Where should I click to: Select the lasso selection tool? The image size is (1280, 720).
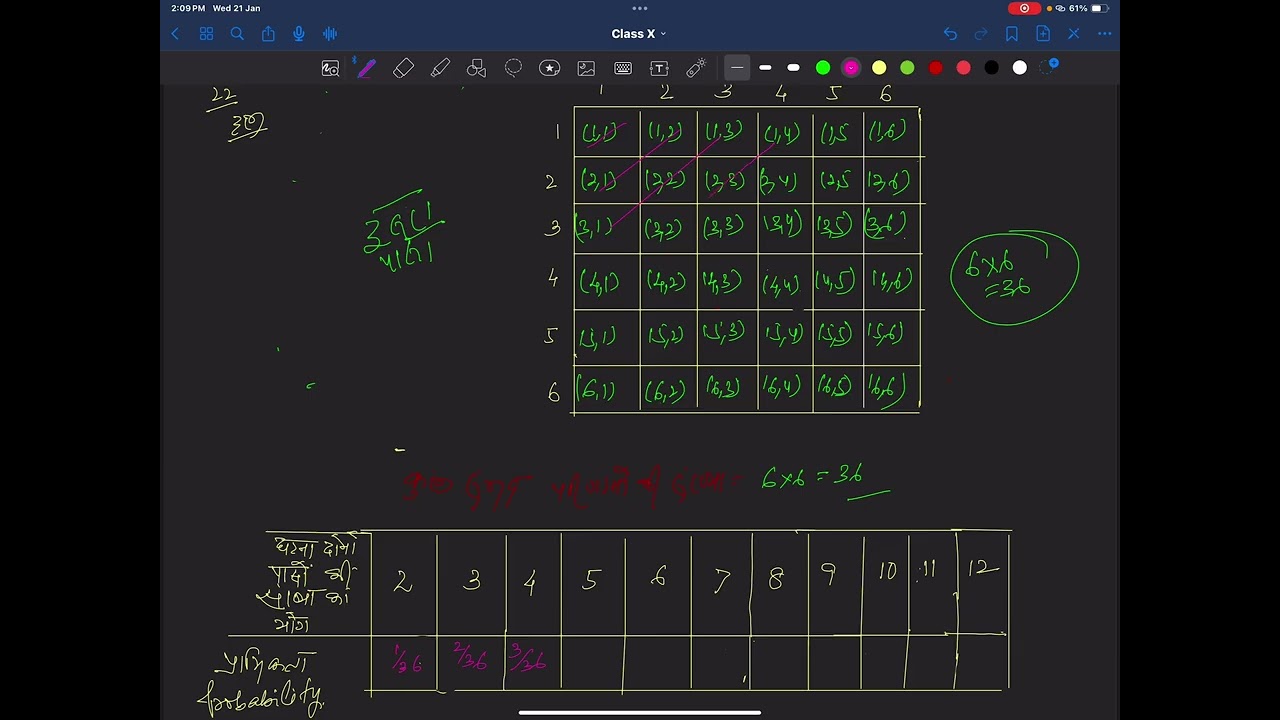(x=513, y=68)
